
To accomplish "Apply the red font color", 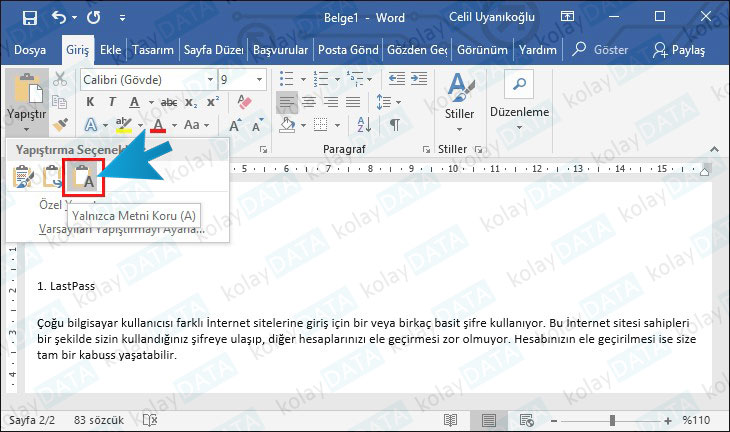I will click(158, 125).
